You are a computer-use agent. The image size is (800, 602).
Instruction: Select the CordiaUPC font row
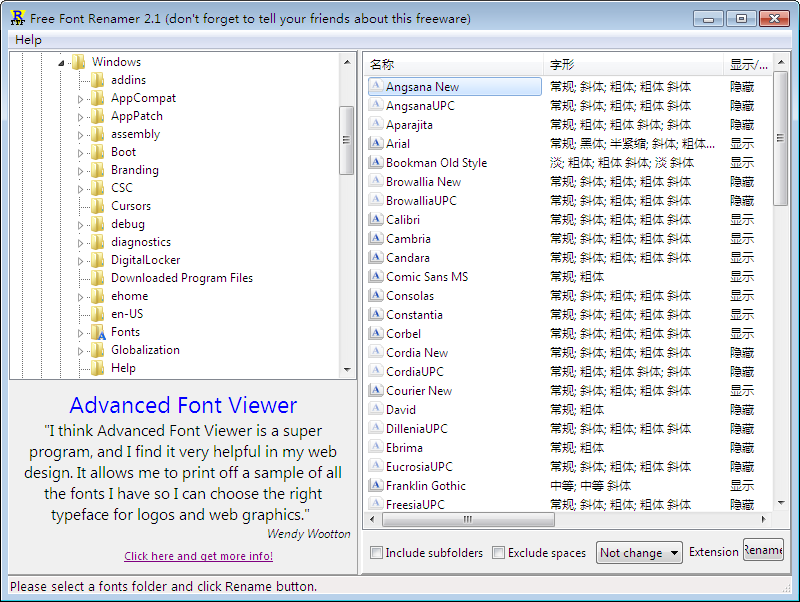pos(568,371)
